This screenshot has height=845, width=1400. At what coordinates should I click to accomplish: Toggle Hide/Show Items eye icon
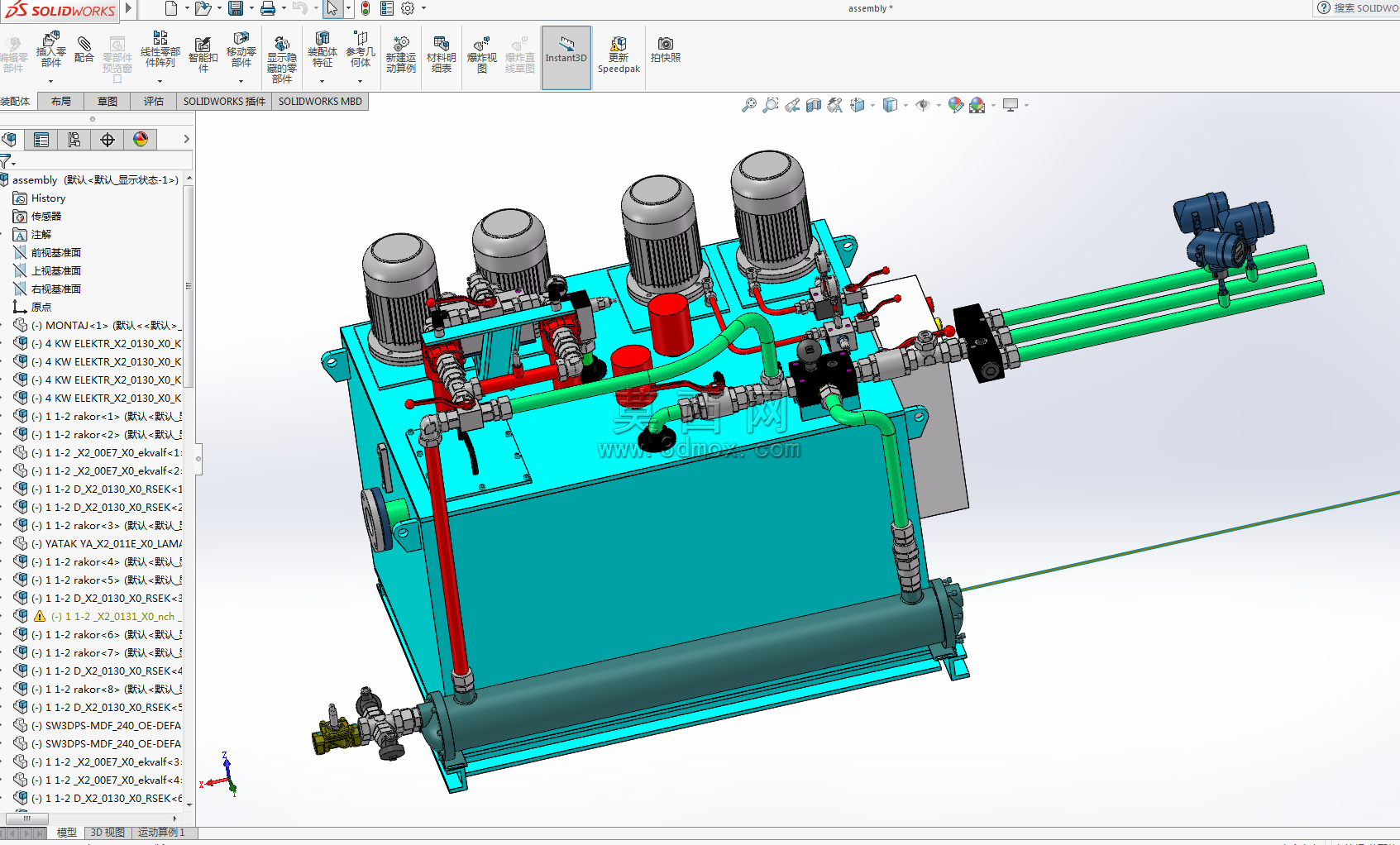923,105
